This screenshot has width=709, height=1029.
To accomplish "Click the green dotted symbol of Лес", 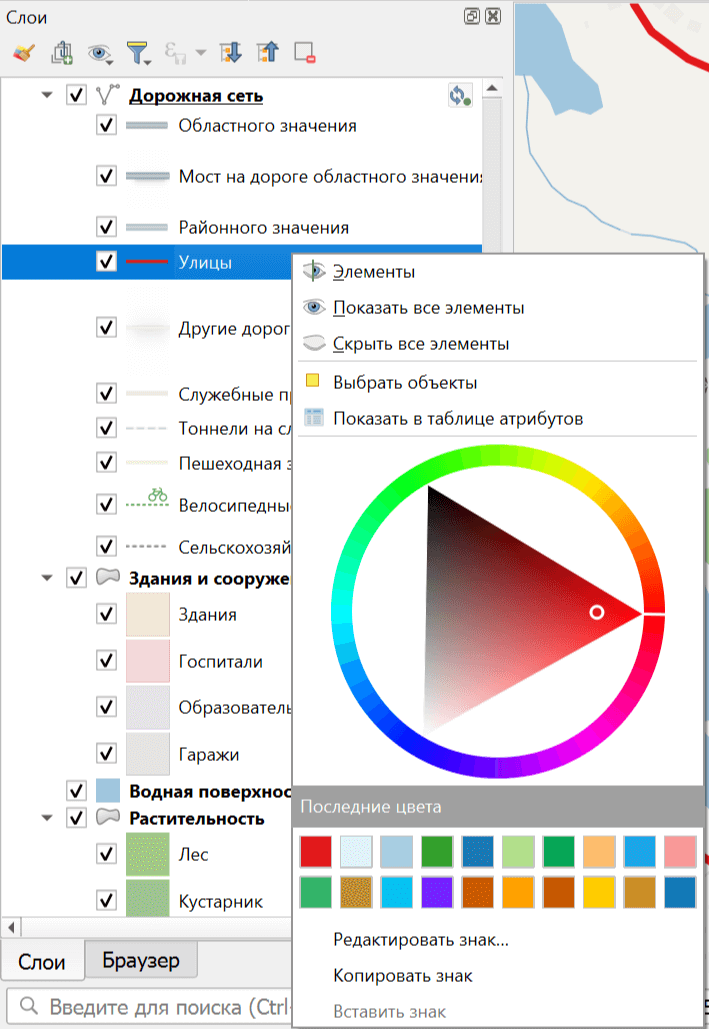I will click(148, 854).
